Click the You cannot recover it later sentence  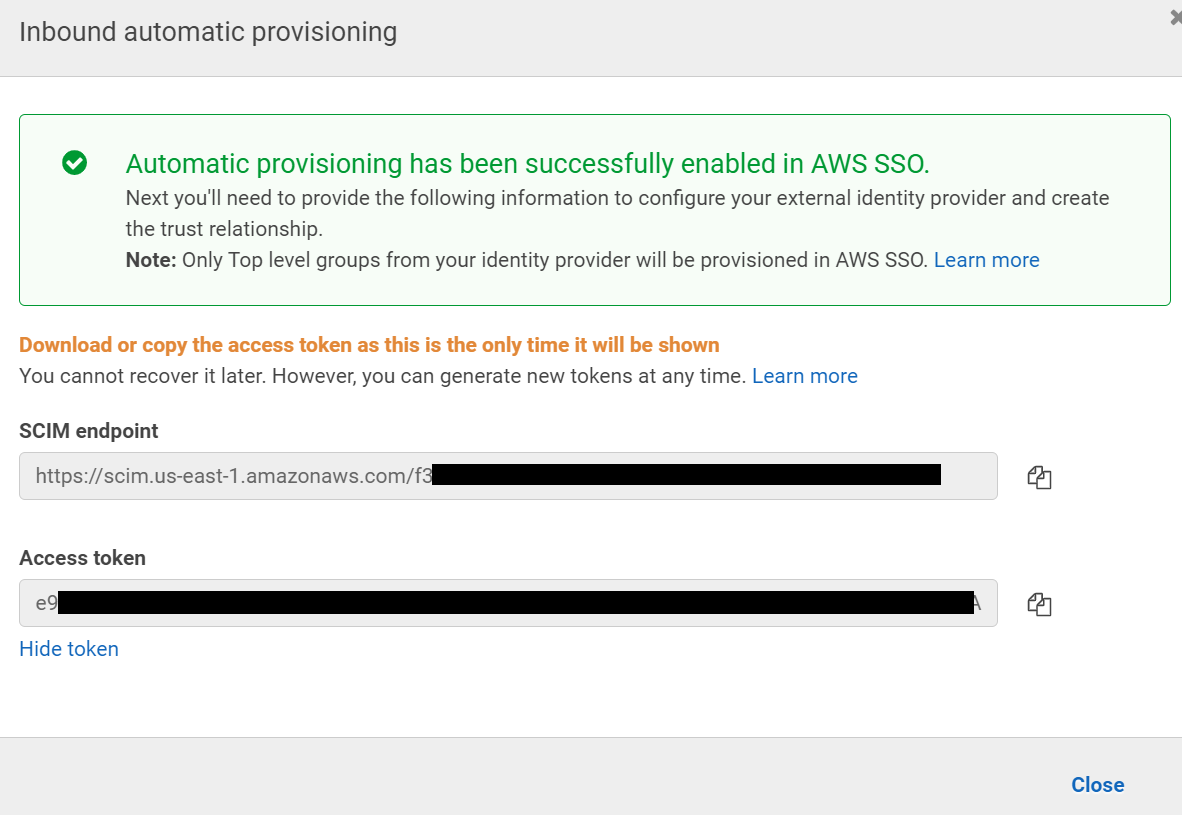click(383, 376)
